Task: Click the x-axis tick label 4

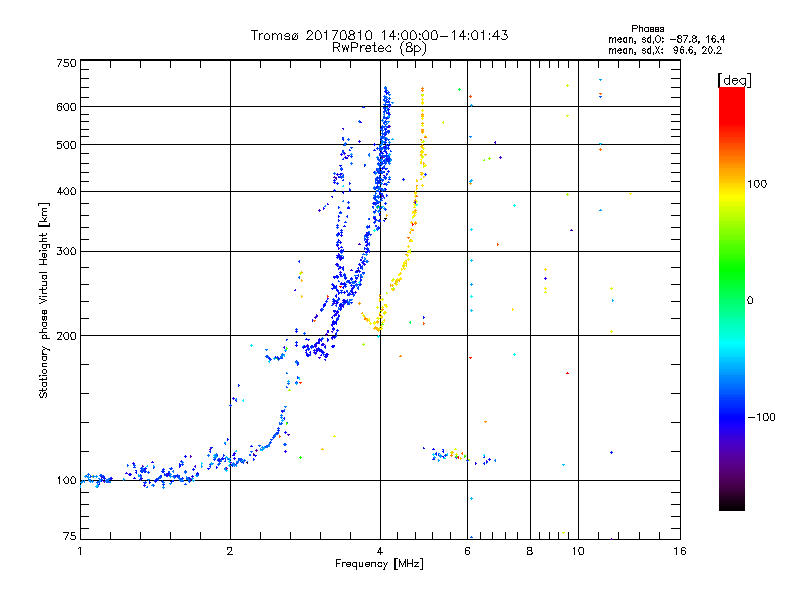Action: [380, 551]
